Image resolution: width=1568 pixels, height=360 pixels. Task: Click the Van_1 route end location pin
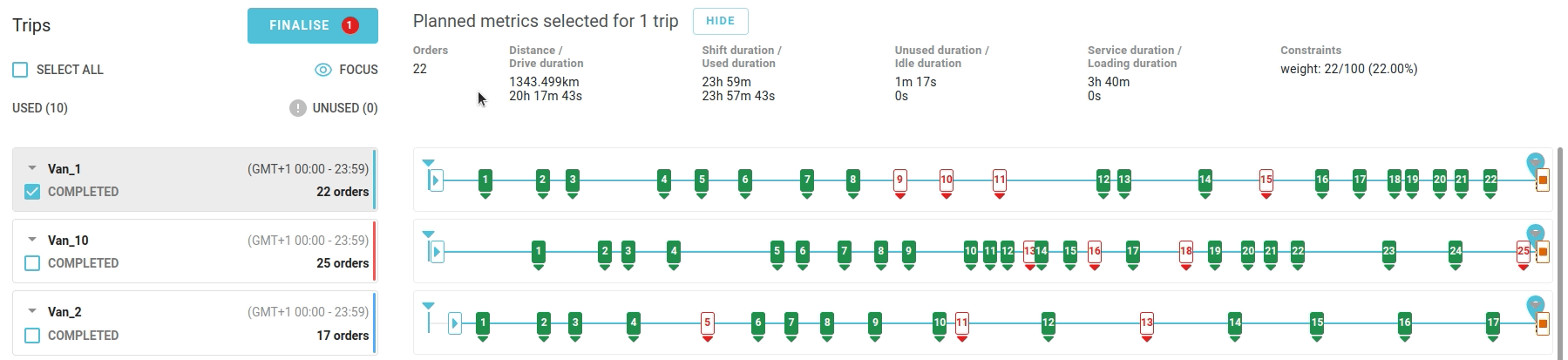(x=1535, y=162)
